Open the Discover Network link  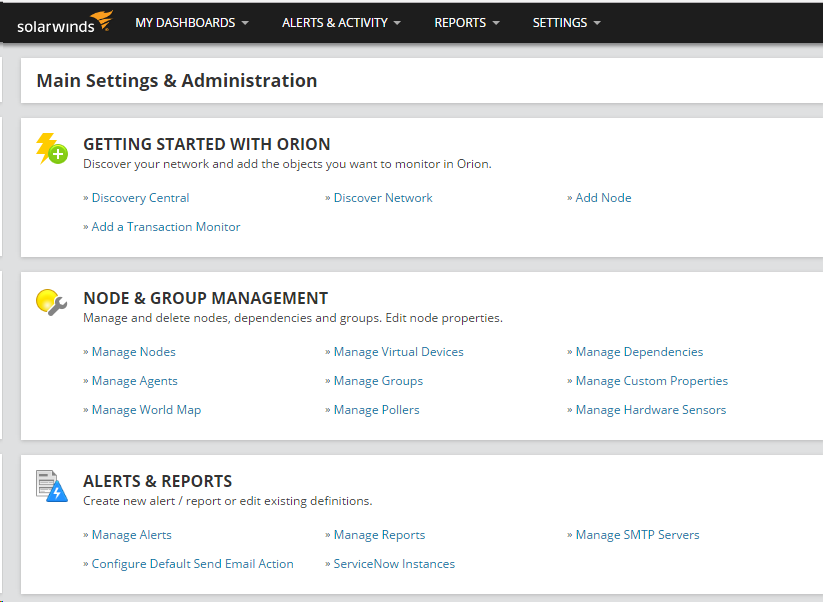(x=383, y=198)
